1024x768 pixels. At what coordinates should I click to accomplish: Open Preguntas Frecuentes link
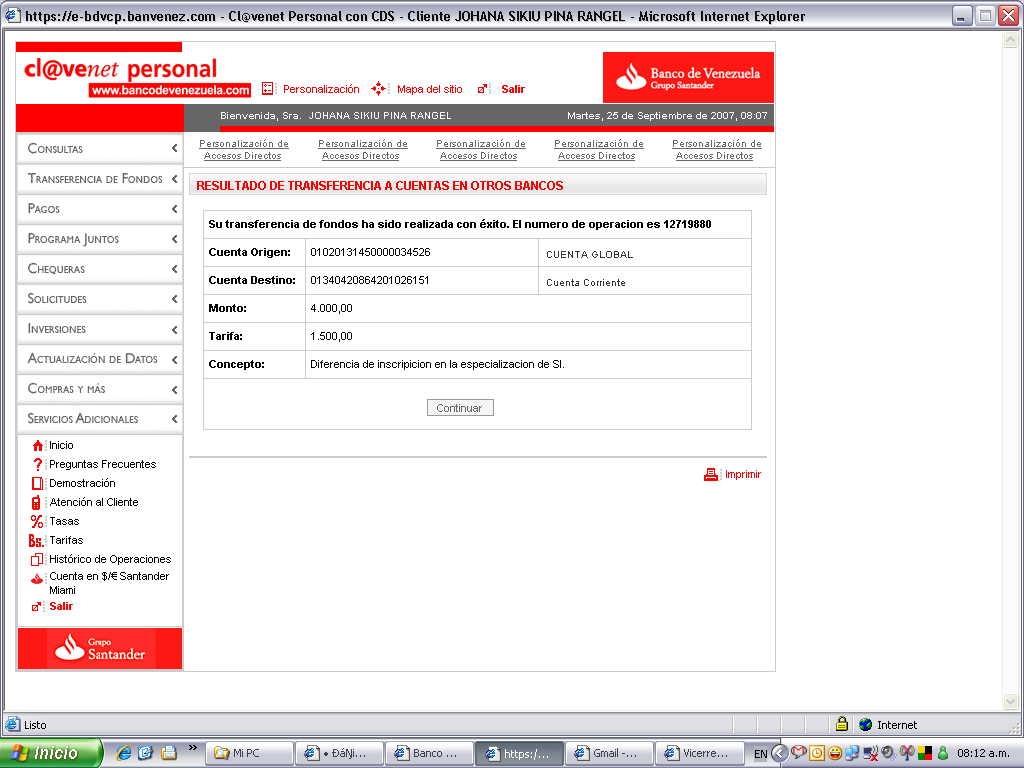[x=103, y=464]
